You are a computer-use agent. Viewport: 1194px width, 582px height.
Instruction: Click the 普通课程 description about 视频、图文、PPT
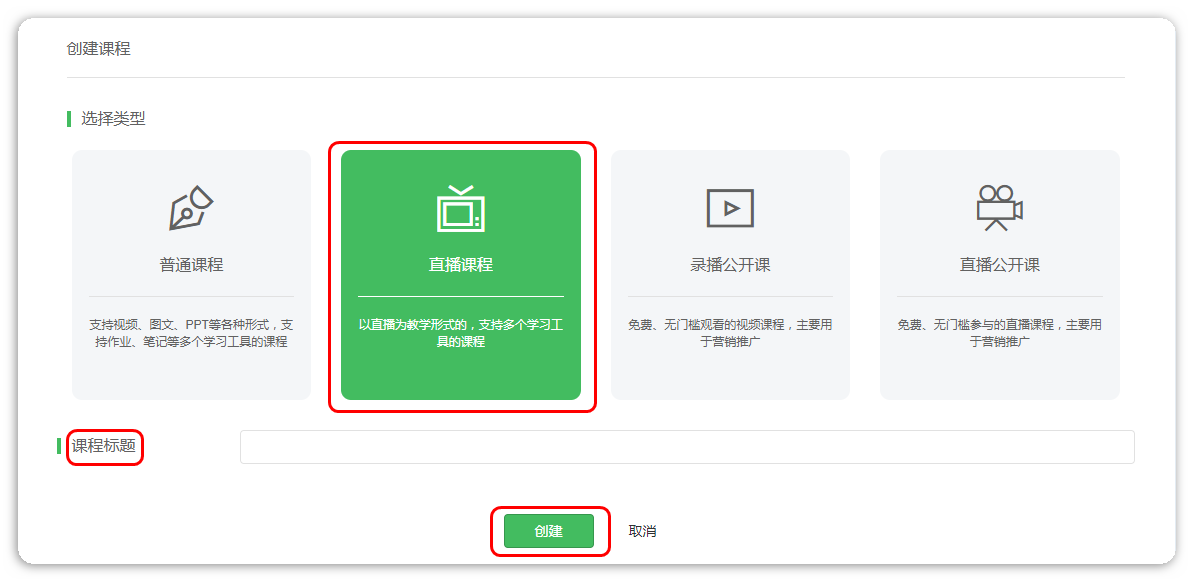click(x=191, y=333)
